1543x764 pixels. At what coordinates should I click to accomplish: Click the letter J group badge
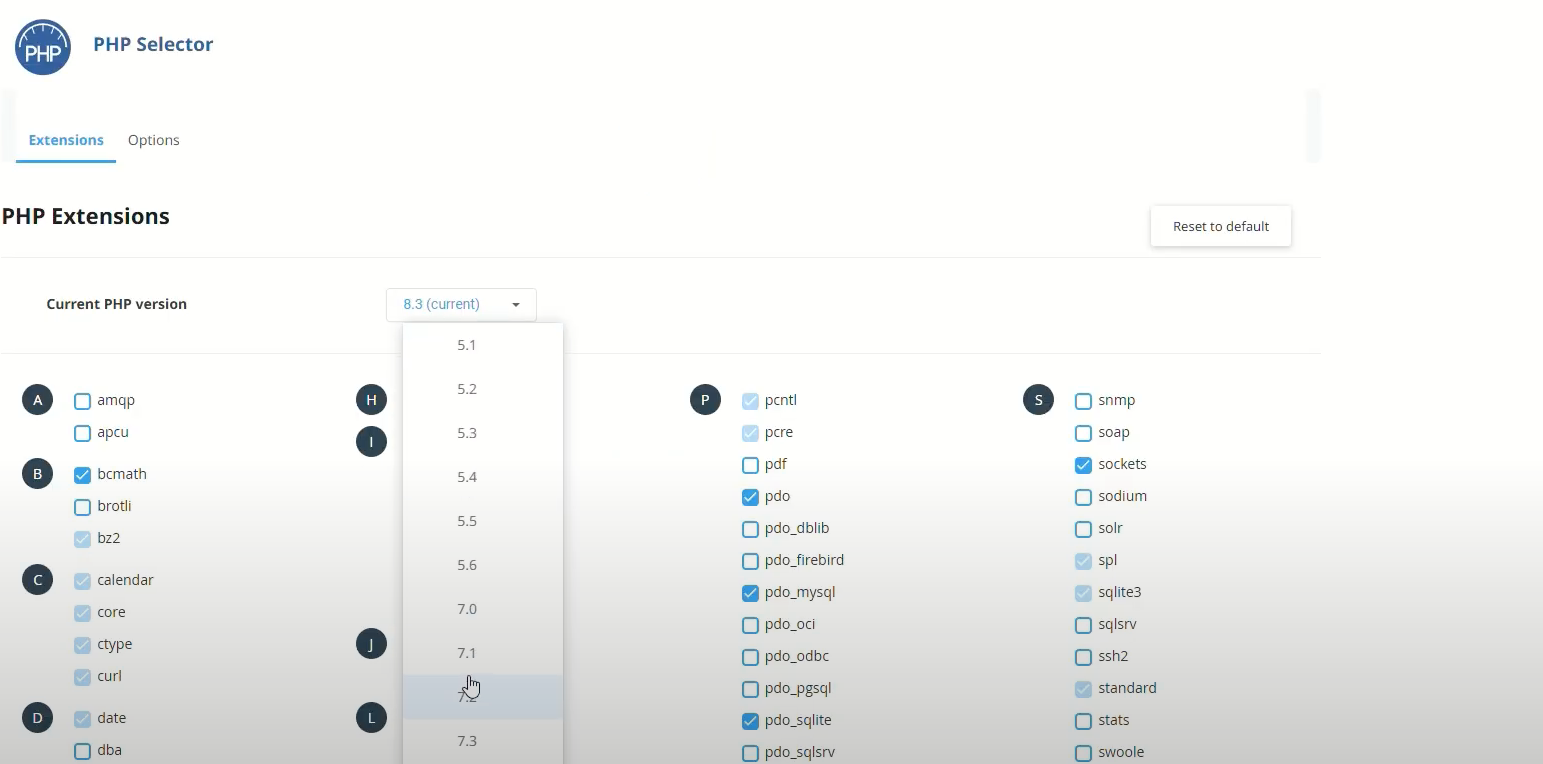371,644
